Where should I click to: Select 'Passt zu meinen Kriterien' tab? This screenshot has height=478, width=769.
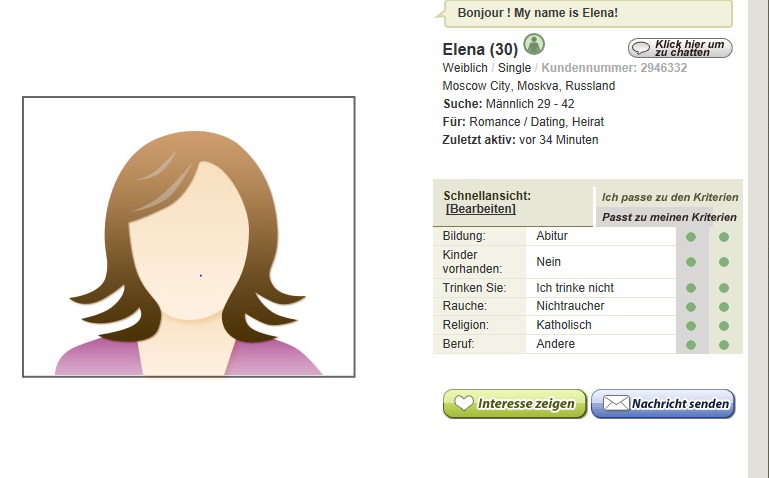coord(669,217)
